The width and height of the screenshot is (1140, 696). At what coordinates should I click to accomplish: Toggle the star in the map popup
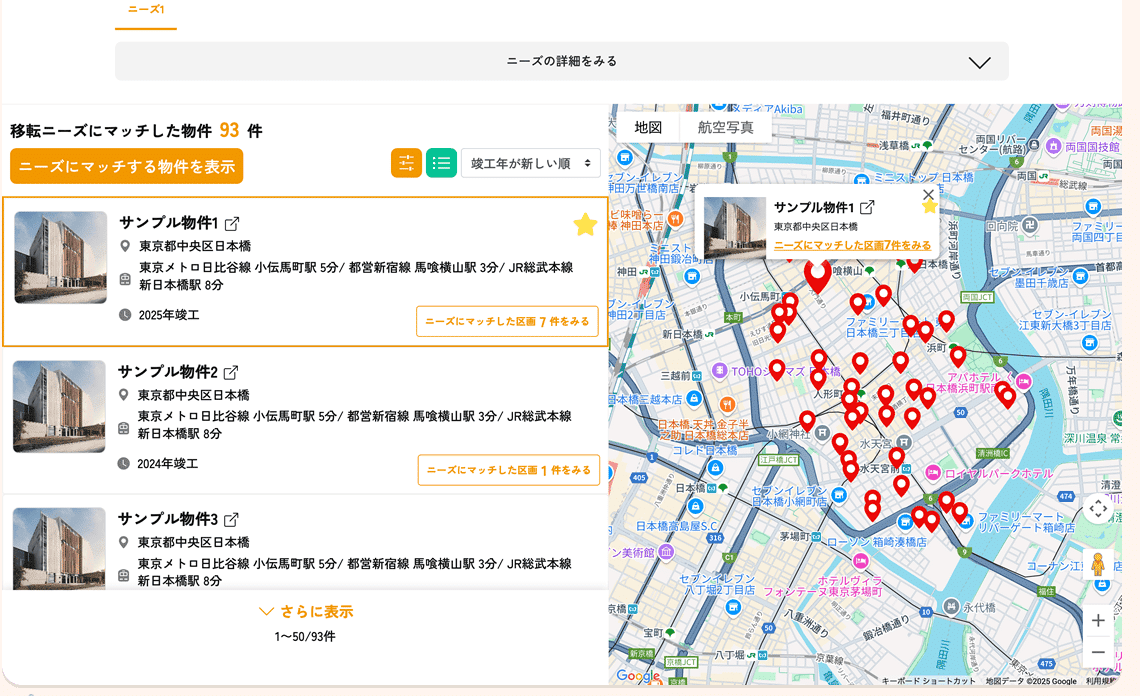click(x=930, y=207)
